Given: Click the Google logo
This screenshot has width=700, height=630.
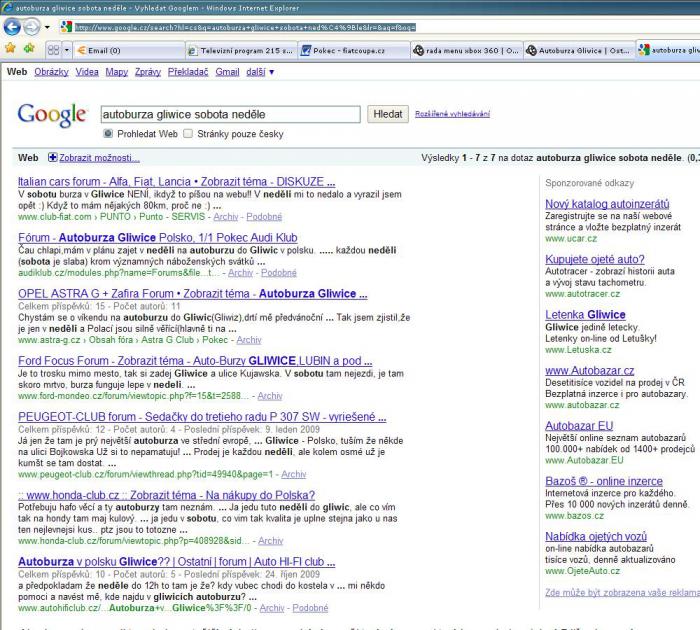Looking at the screenshot, I should (x=54, y=117).
